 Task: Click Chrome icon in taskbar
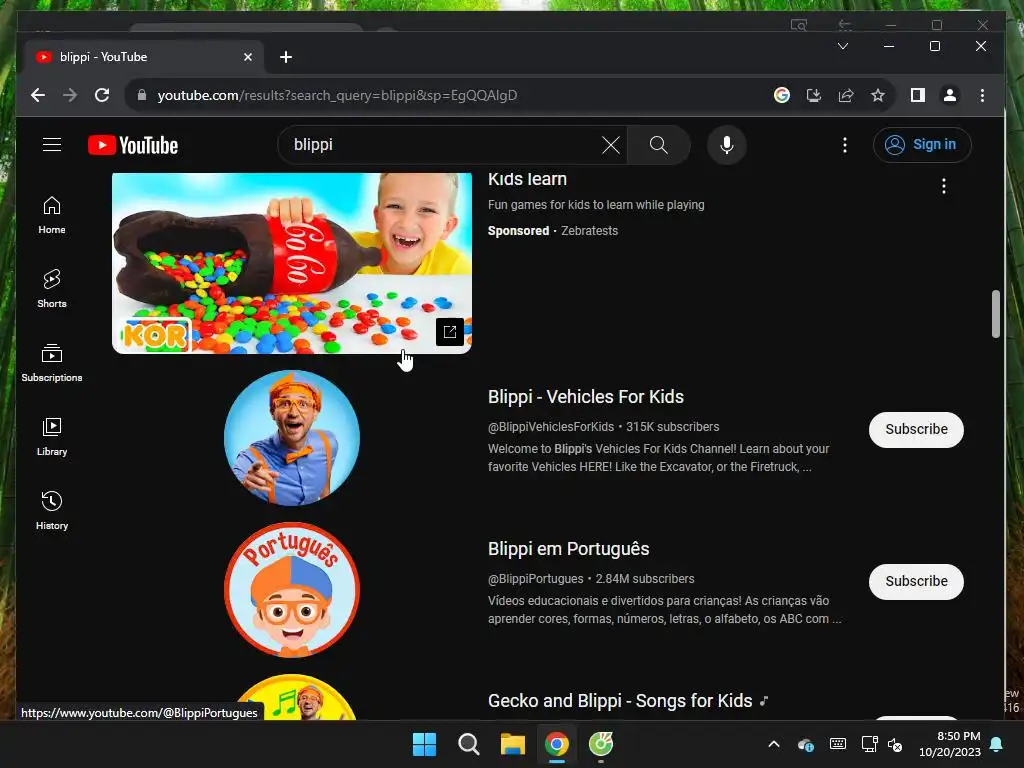point(556,744)
